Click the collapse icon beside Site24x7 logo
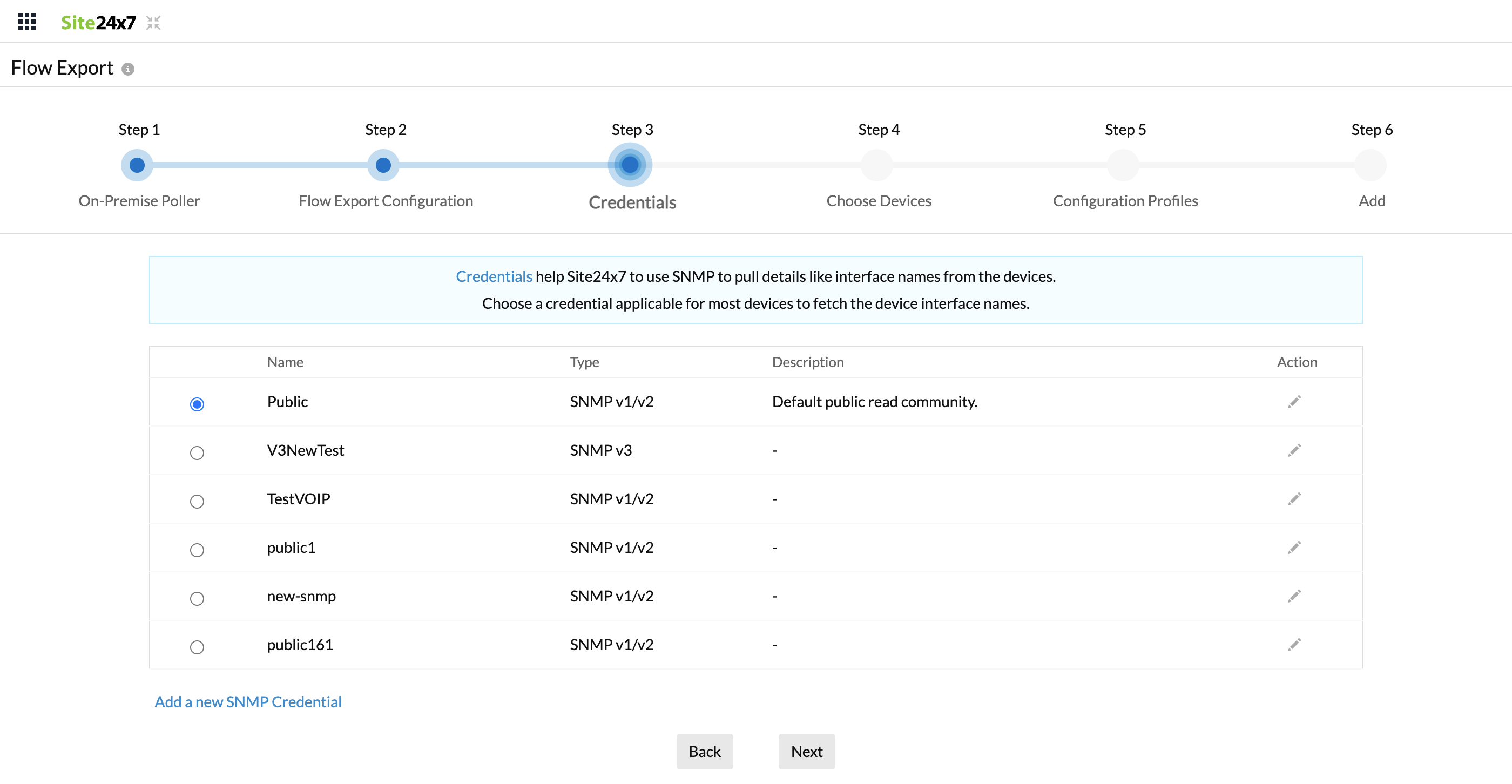 pyautogui.click(x=154, y=23)
